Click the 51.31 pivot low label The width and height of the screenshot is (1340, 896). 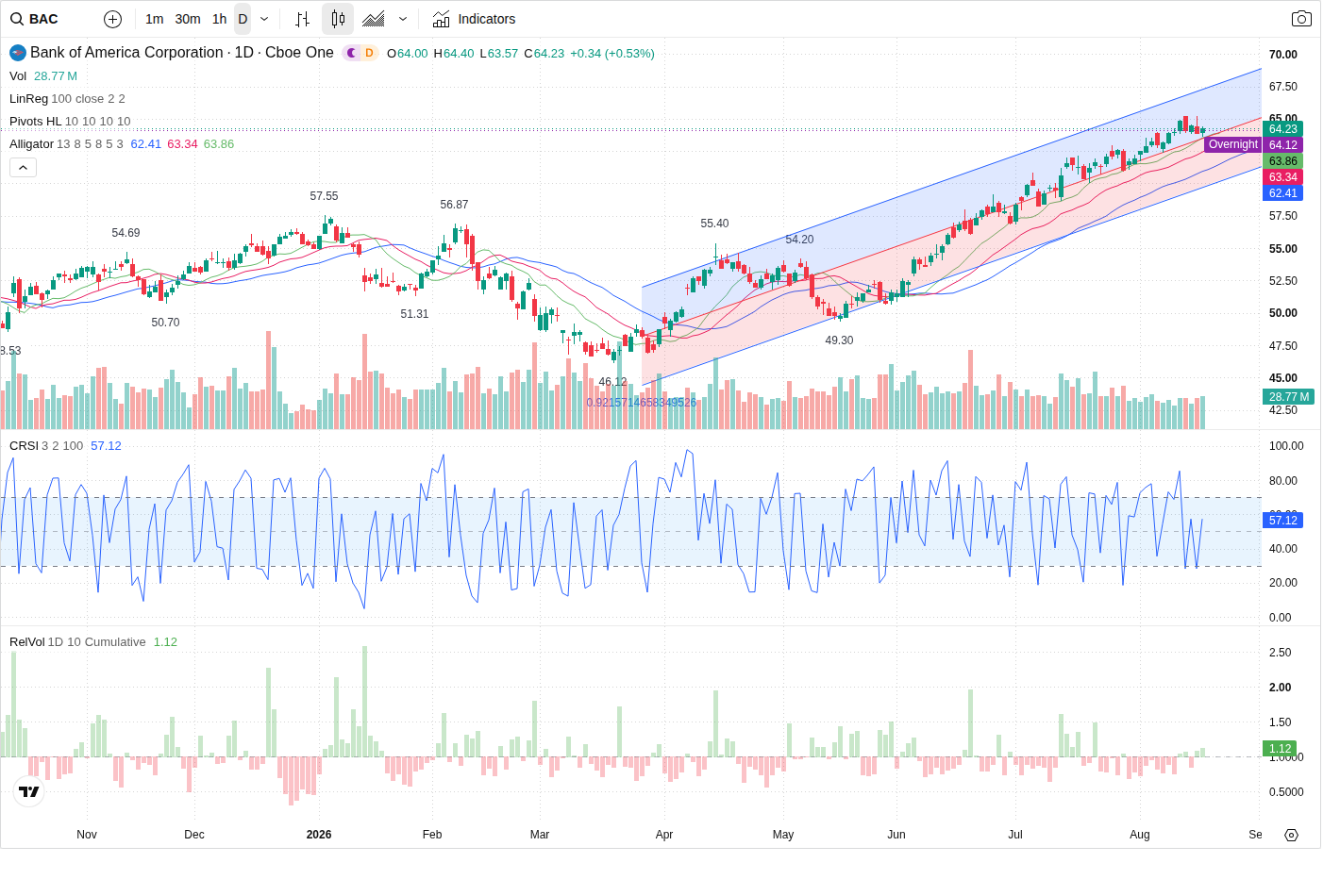coord(414,314)
